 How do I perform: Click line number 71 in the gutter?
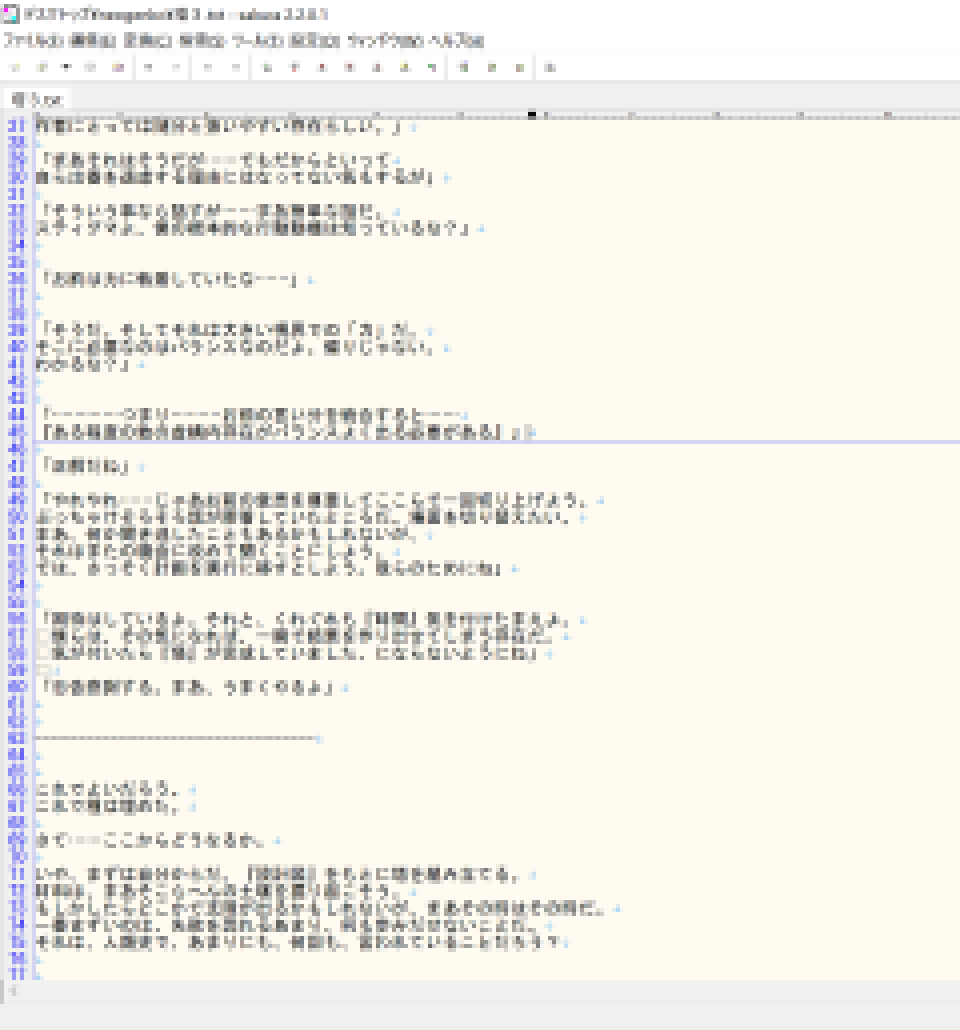(16, 875)
